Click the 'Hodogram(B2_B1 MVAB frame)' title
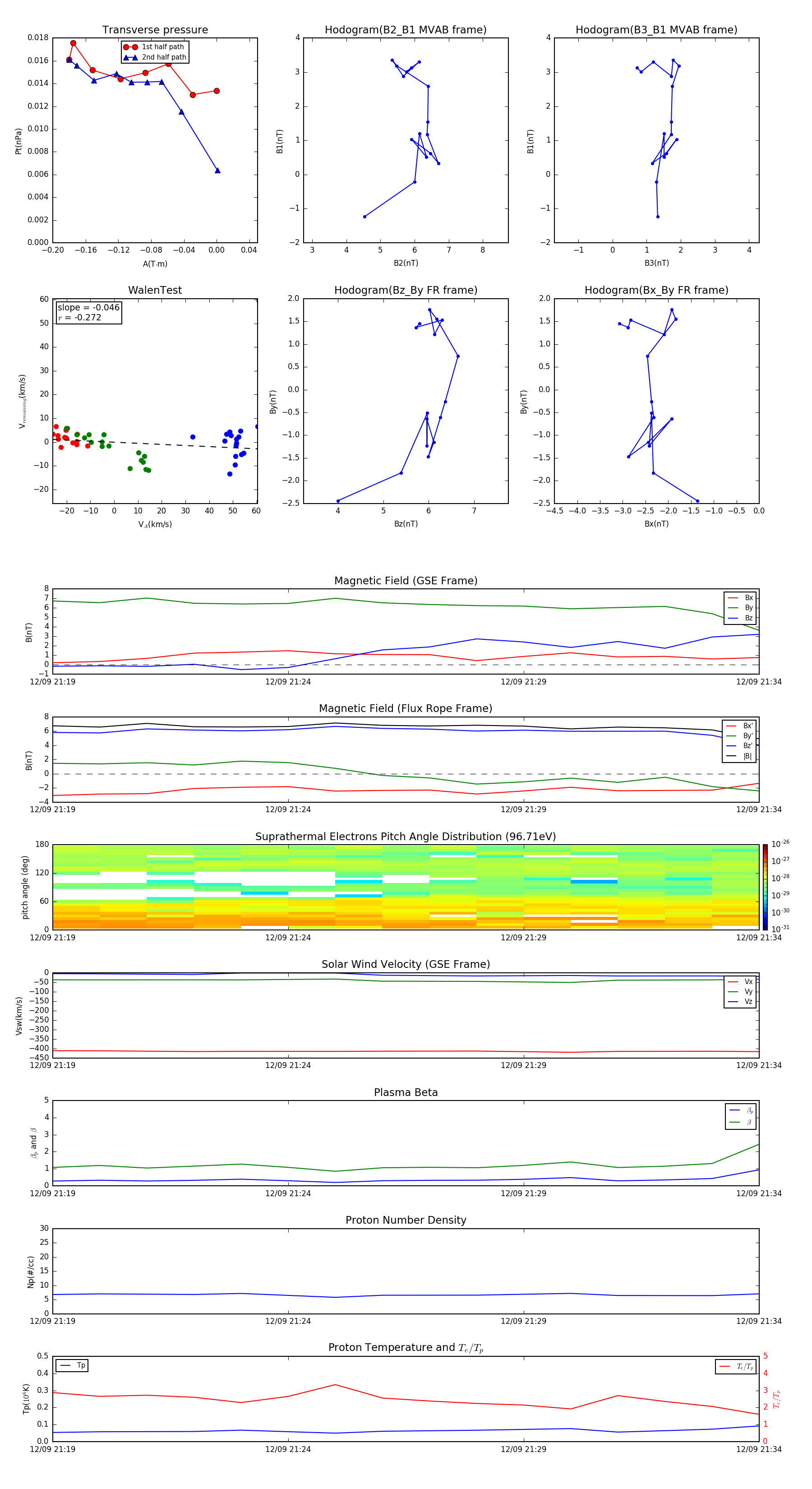Viewport: 812px width, 1489px height. click(x=406, y=30)
